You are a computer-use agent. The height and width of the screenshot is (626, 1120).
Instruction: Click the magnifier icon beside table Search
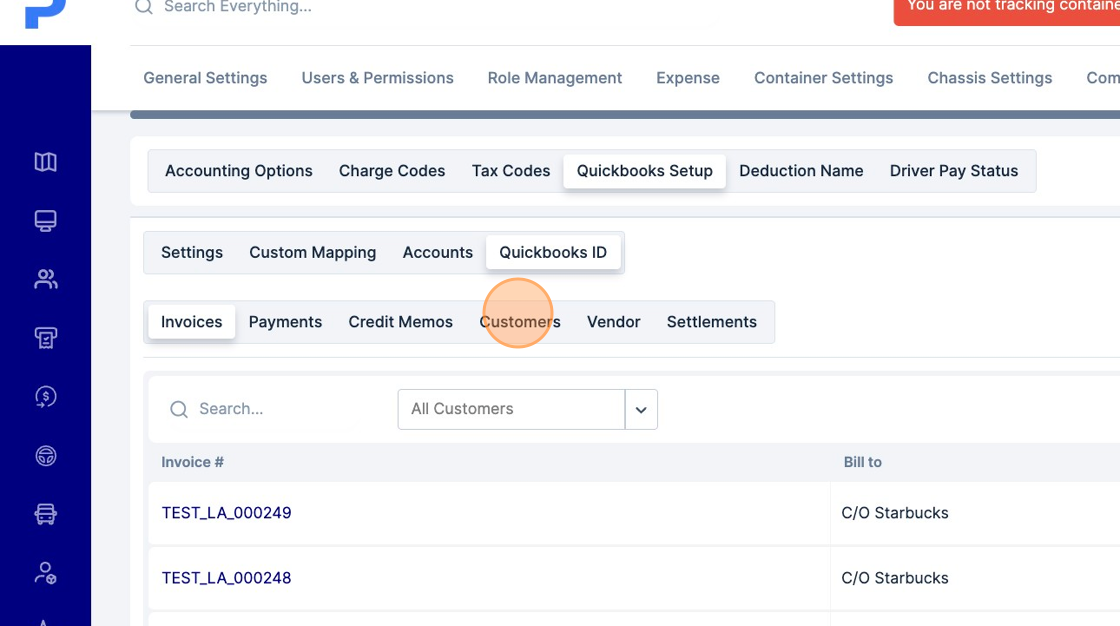tap(179, 409)
